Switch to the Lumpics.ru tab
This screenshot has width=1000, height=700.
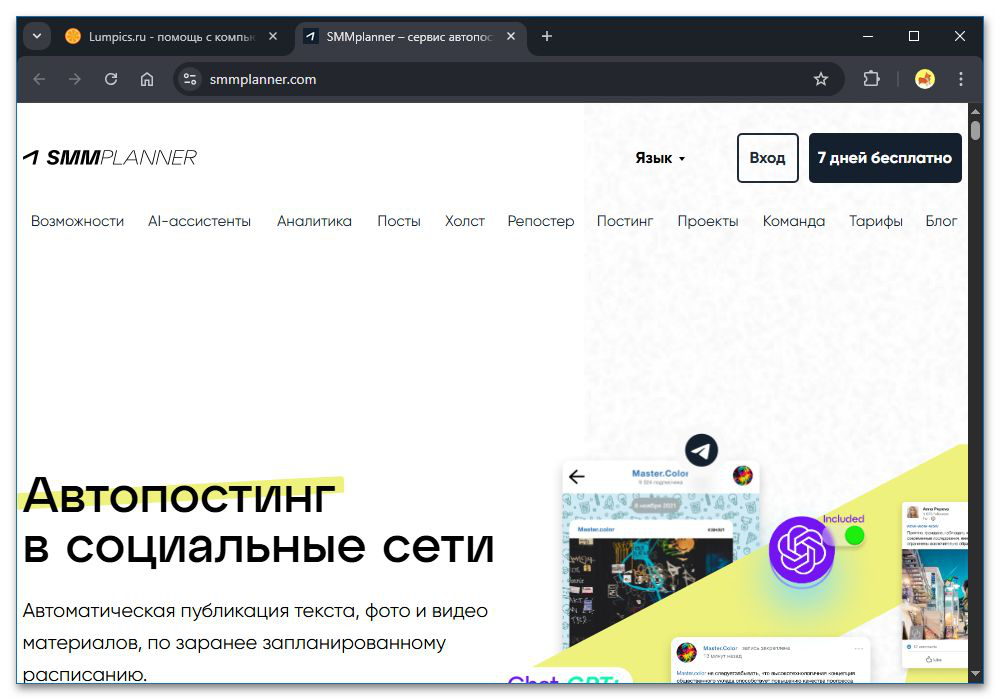point(172,36)
